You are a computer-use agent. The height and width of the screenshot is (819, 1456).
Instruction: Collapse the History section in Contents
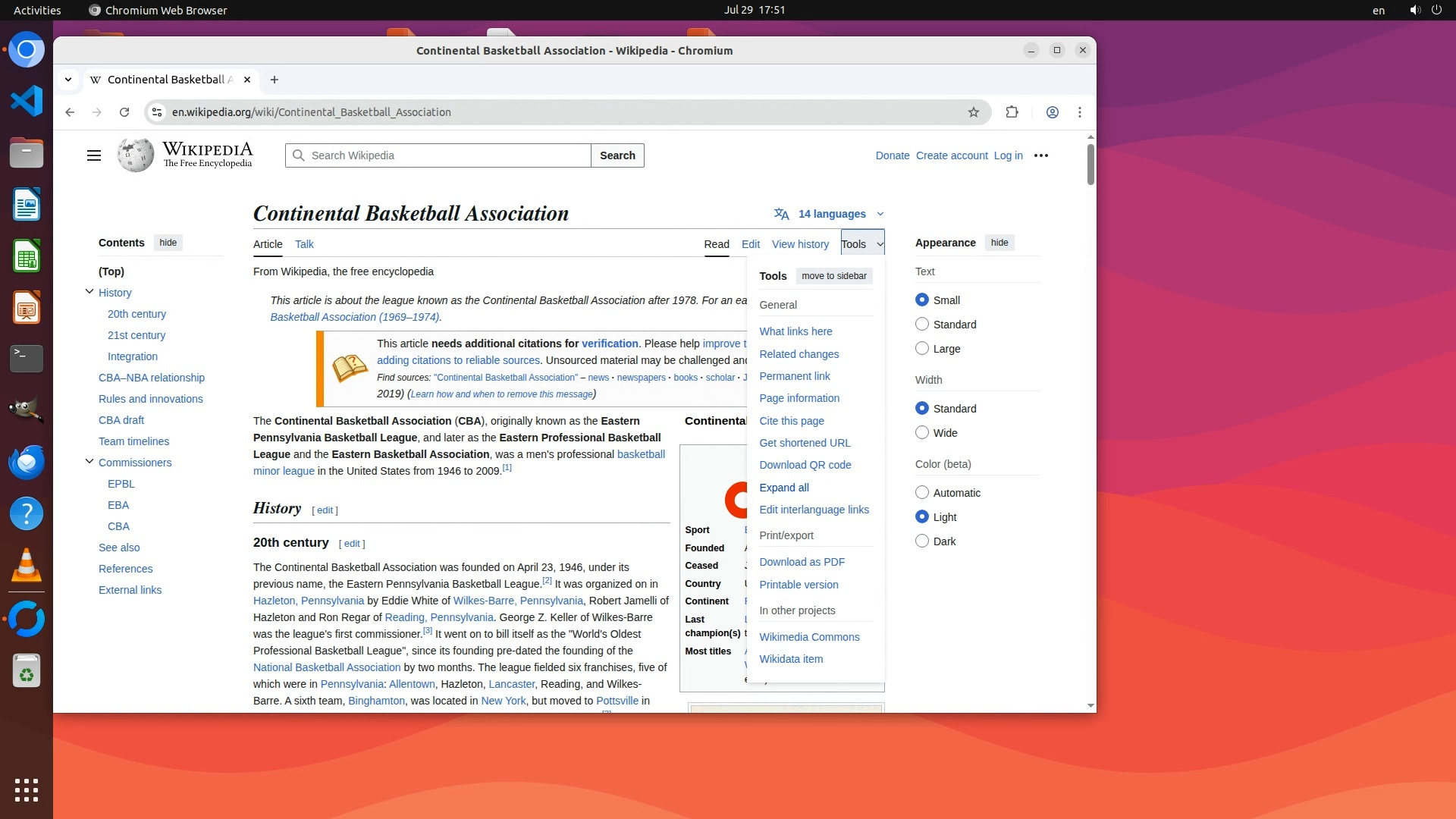[89, 292]
